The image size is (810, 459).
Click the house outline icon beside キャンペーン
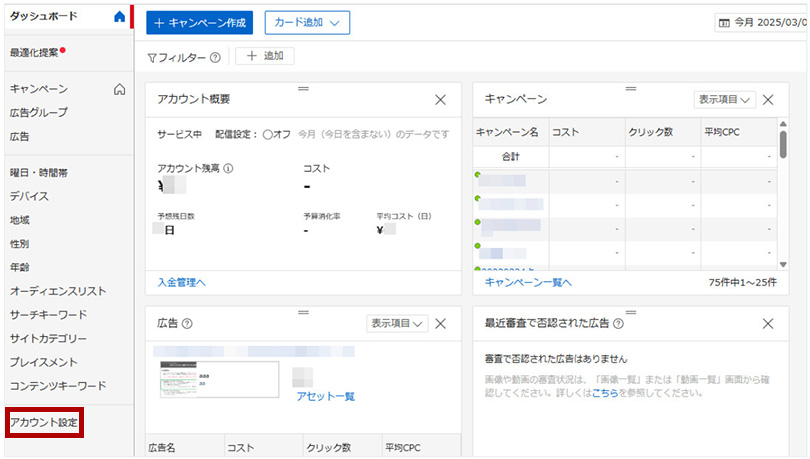pyautogui.click(x=119, y=89)
